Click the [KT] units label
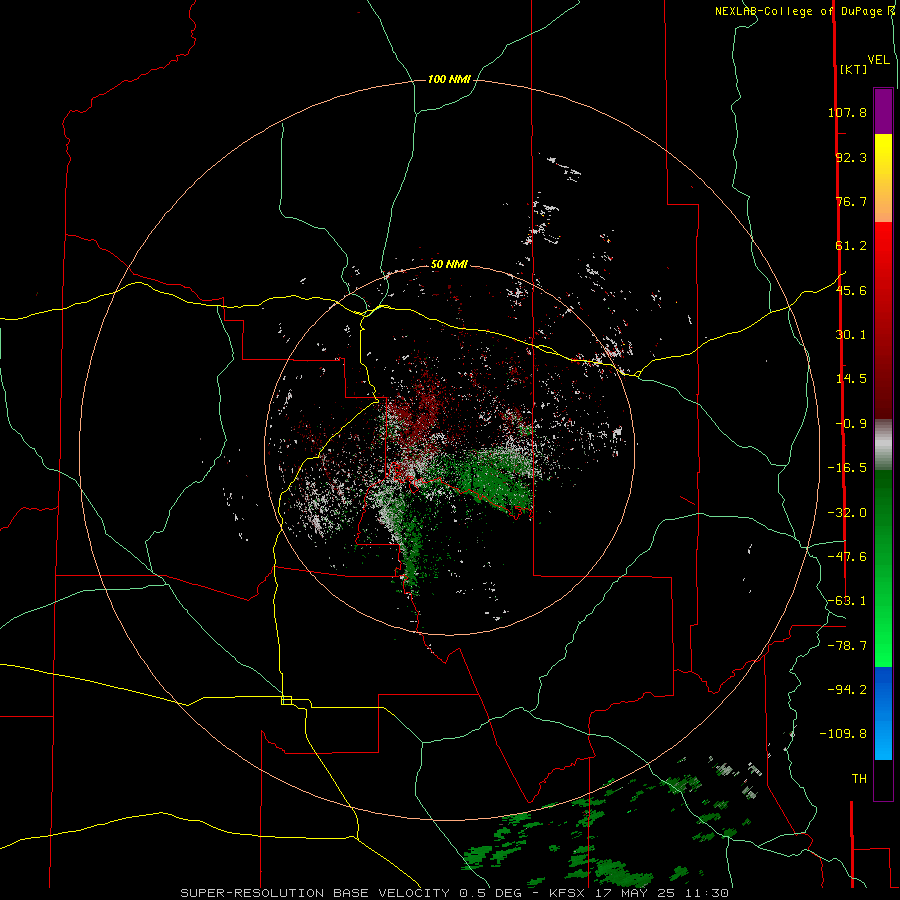 point(853,69)
